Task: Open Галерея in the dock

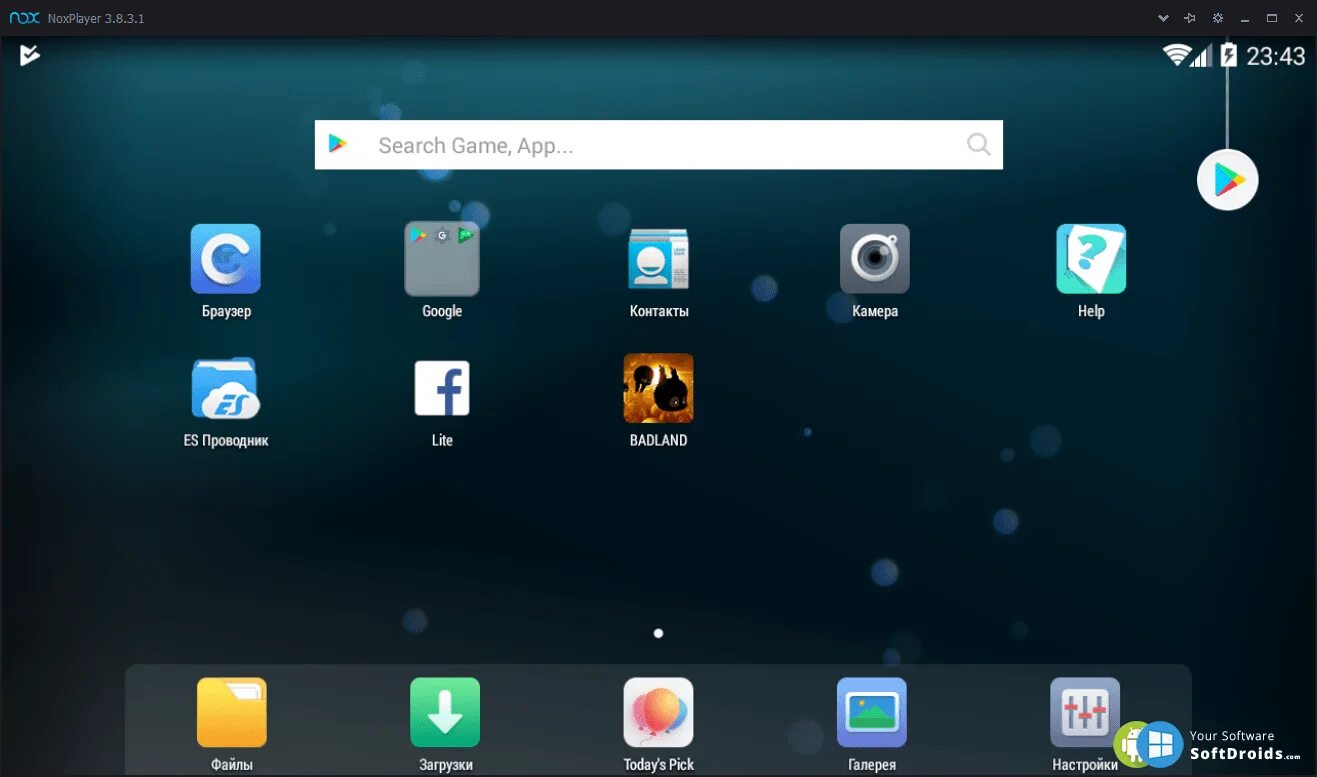Action: click(x=872, y=712)
